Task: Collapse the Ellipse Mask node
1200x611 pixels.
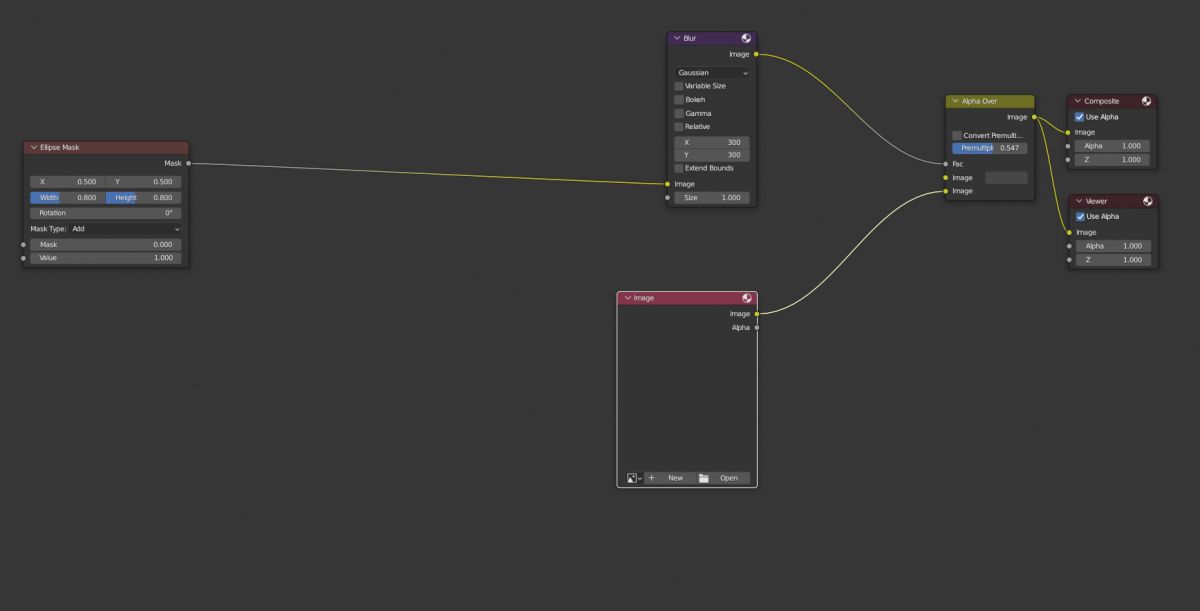Action: [34, 147]
